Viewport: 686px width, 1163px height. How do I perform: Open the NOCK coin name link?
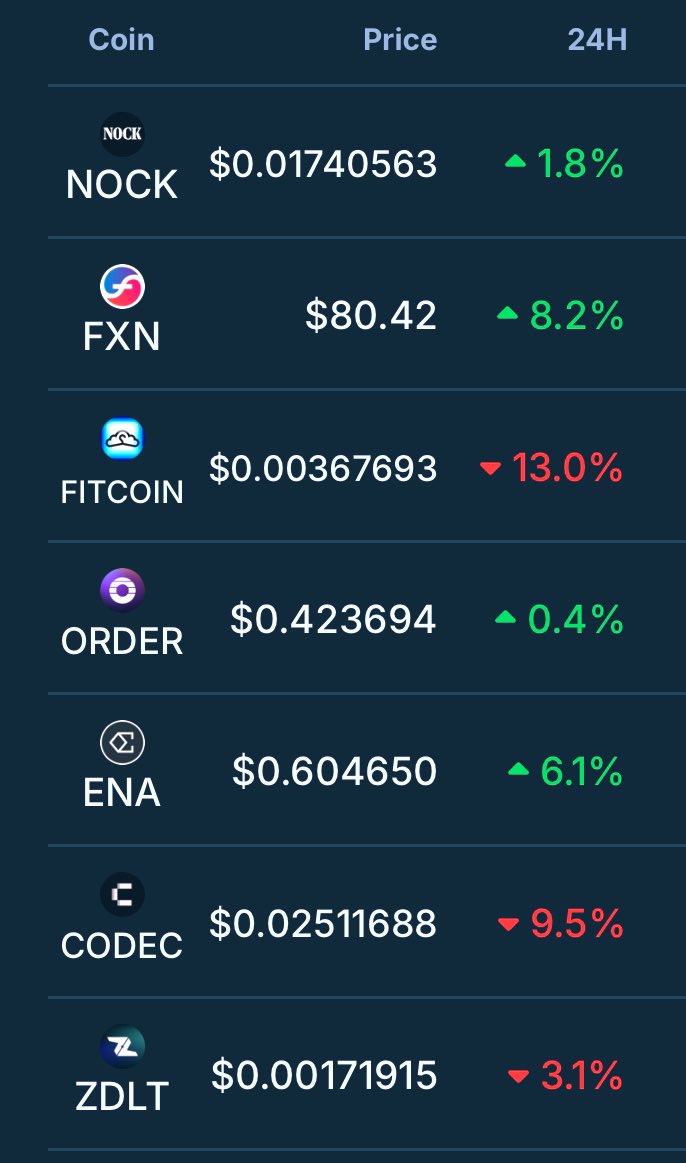tap(122, 185)
